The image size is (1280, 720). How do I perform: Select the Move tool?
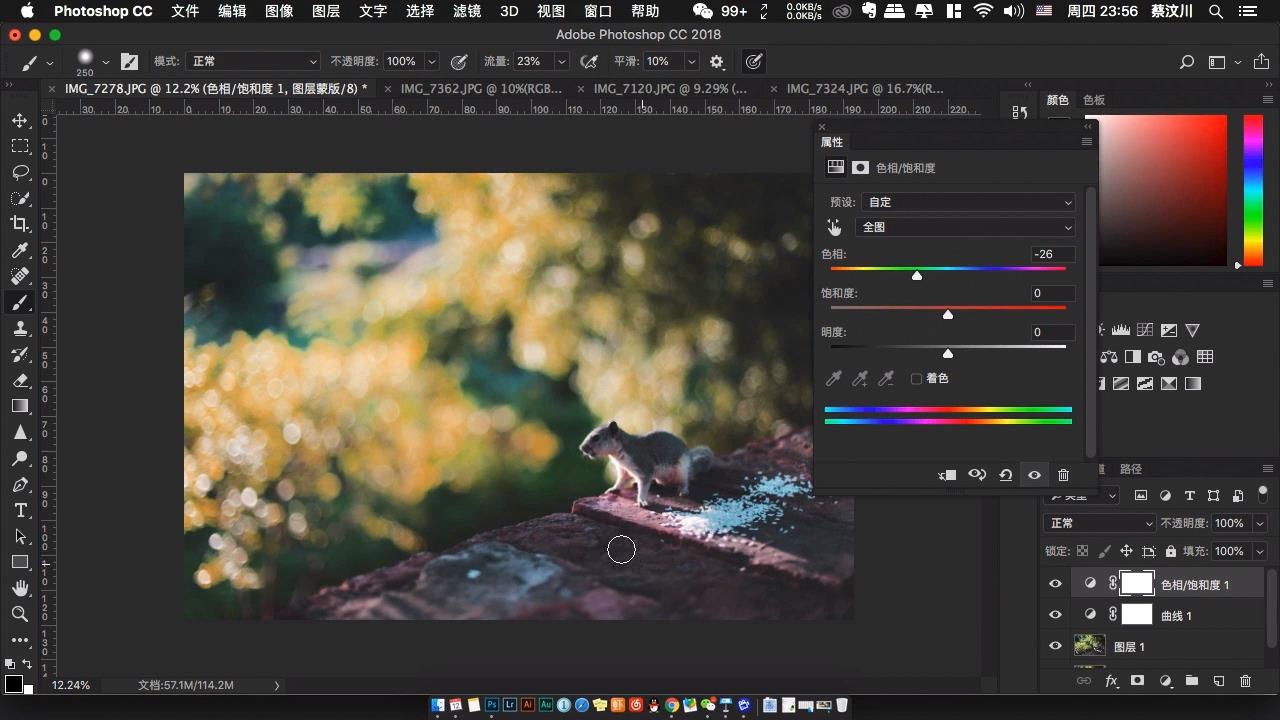pyautogui.click(x=20, y=121)
